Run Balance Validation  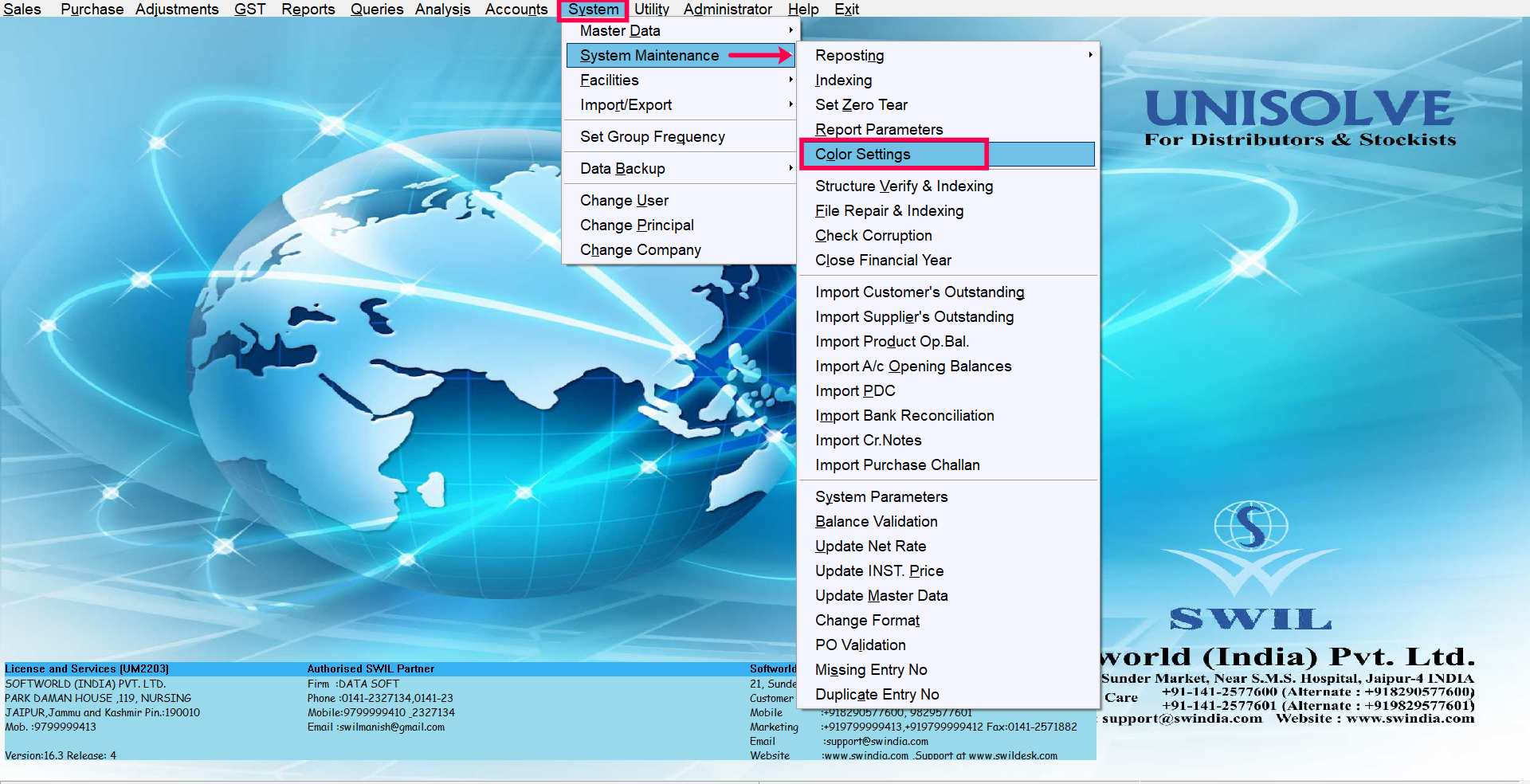click(948, 522)
